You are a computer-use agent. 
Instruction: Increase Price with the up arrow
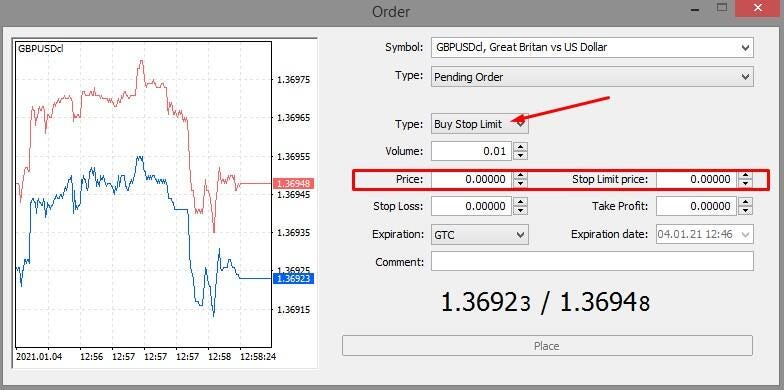click(x=521, y=175)
